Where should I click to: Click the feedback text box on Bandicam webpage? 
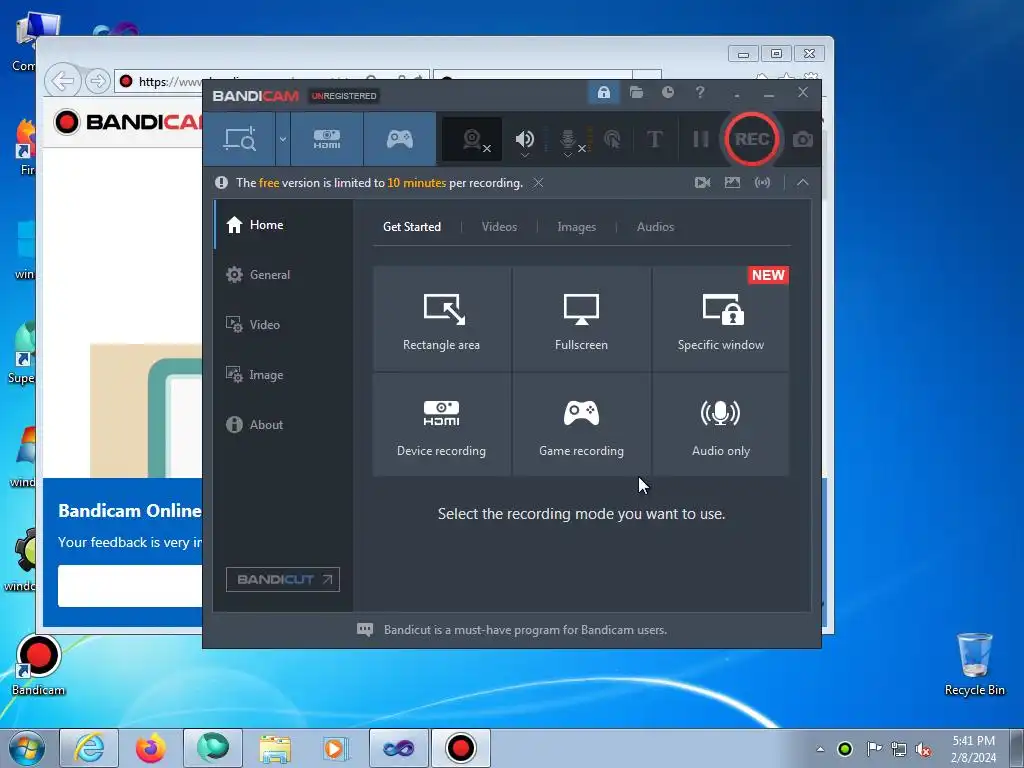click(130, 586)
